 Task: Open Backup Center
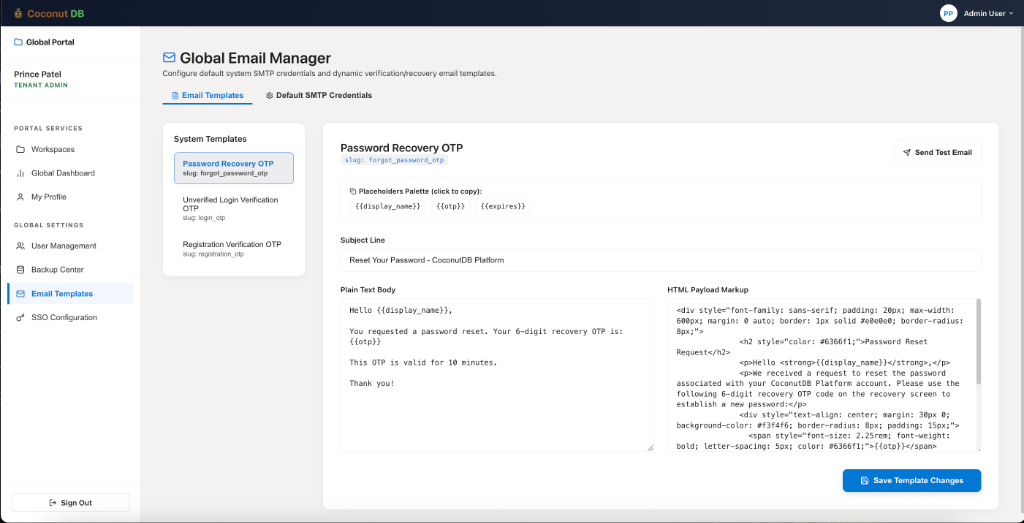click(71, 270)
